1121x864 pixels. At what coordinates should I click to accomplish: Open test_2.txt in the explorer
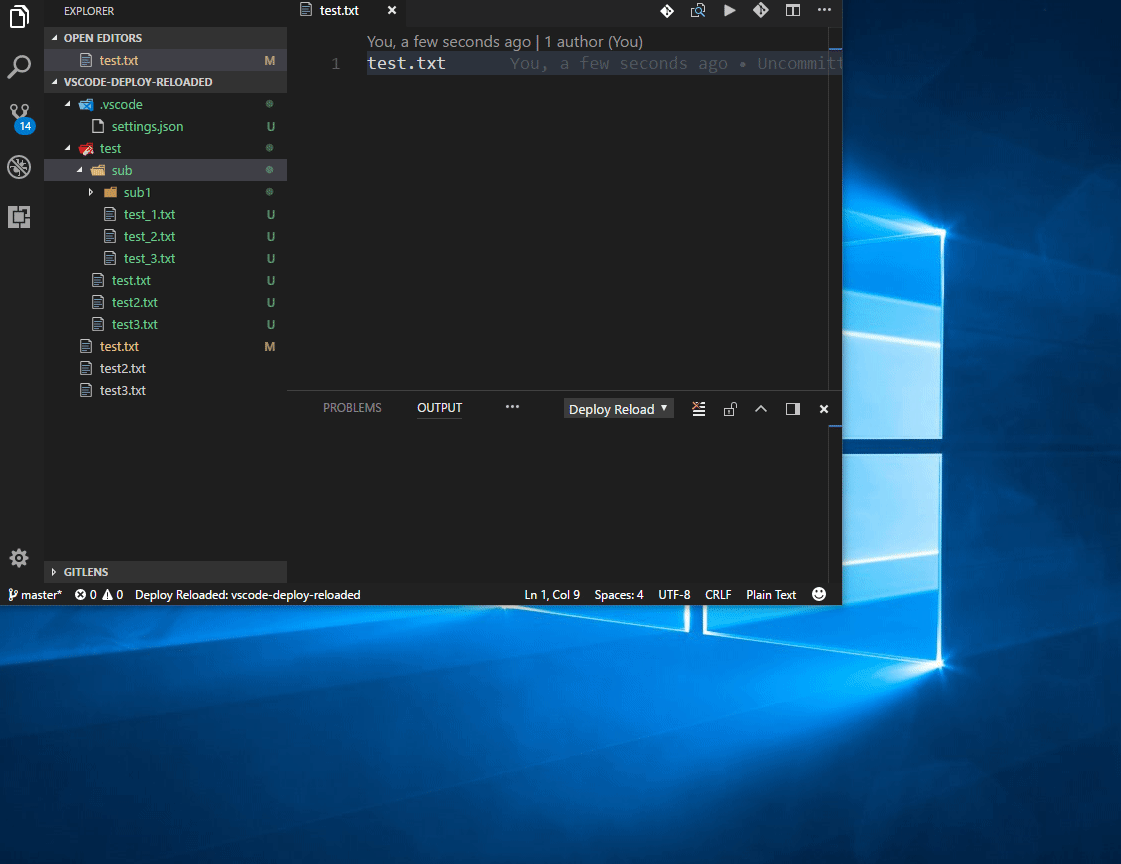[165, 237]
